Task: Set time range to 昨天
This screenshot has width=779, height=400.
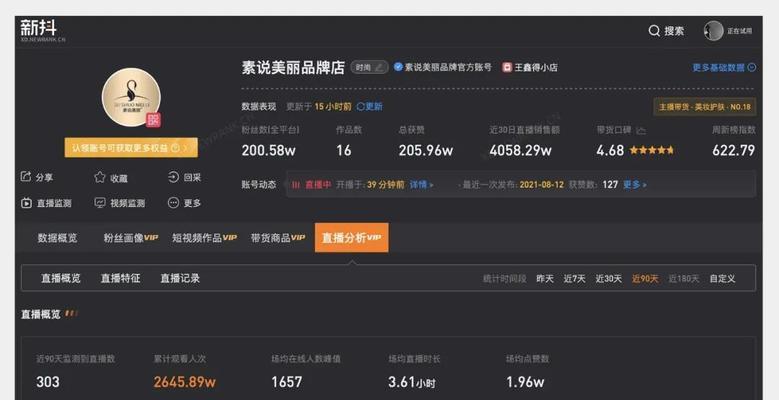Action: coord(545,279)
